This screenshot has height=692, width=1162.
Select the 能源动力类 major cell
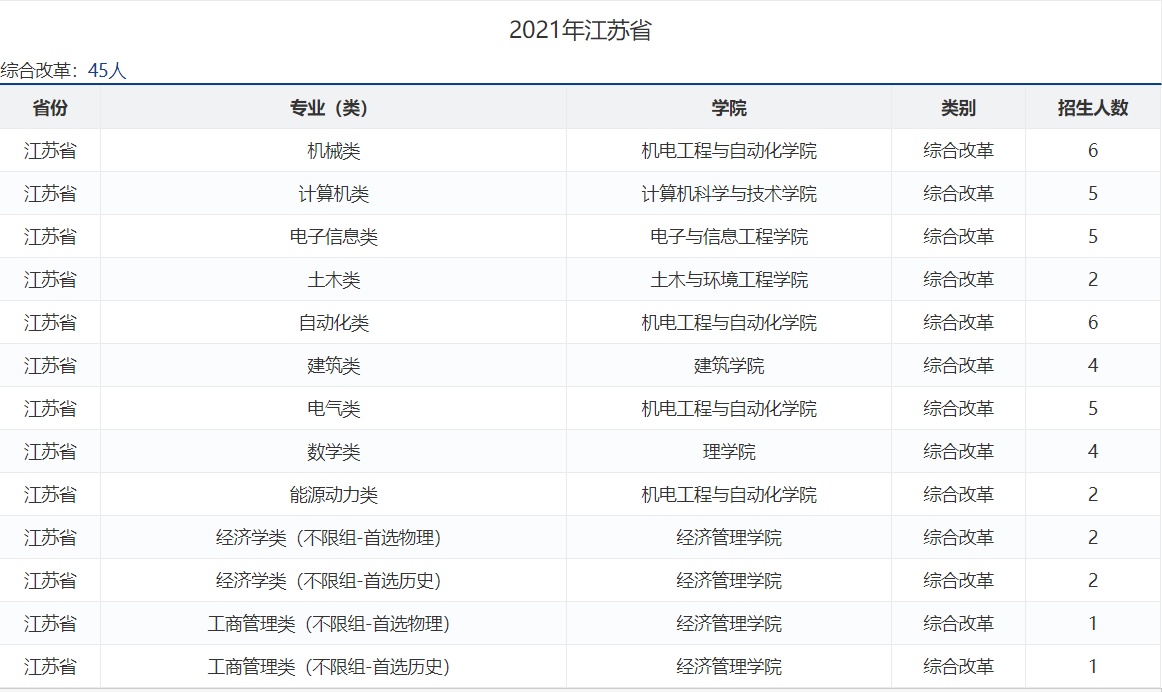coord(333,495)
